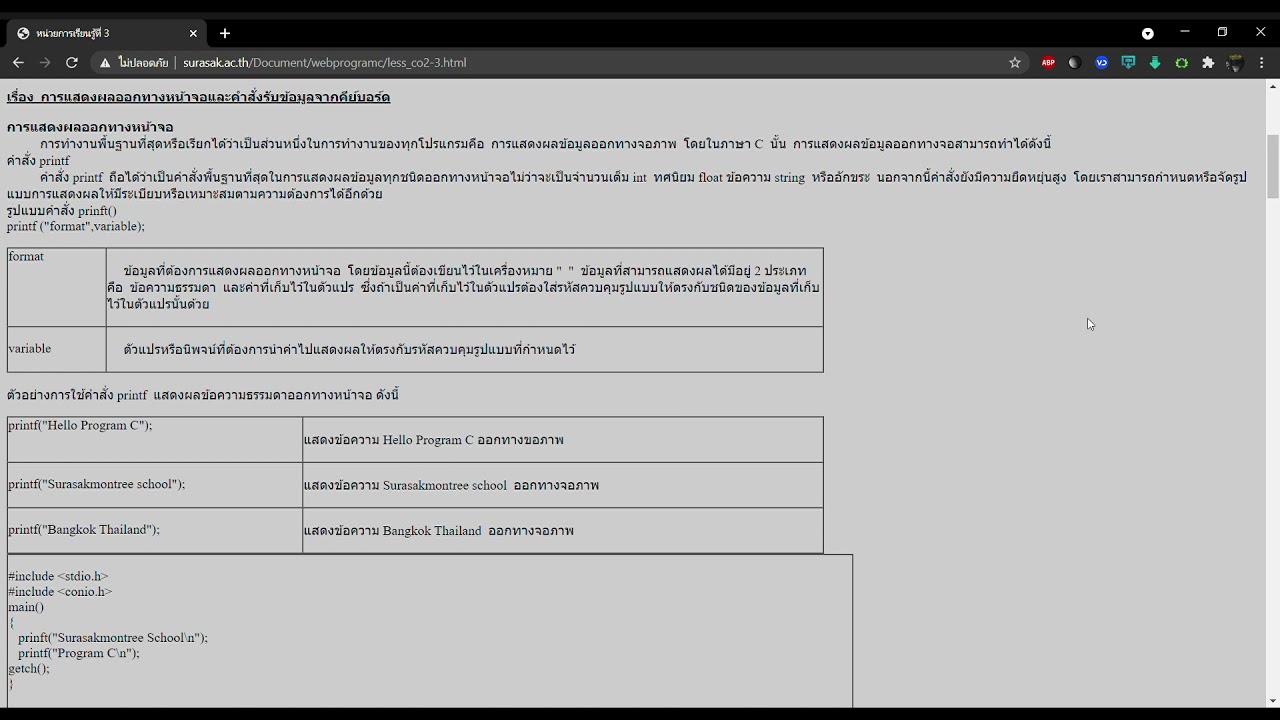Screen dimensions: 1280x720
Task: Click description cell 'แสดงข้อความ Bangkok Thailand'
Action: [563, 530]
